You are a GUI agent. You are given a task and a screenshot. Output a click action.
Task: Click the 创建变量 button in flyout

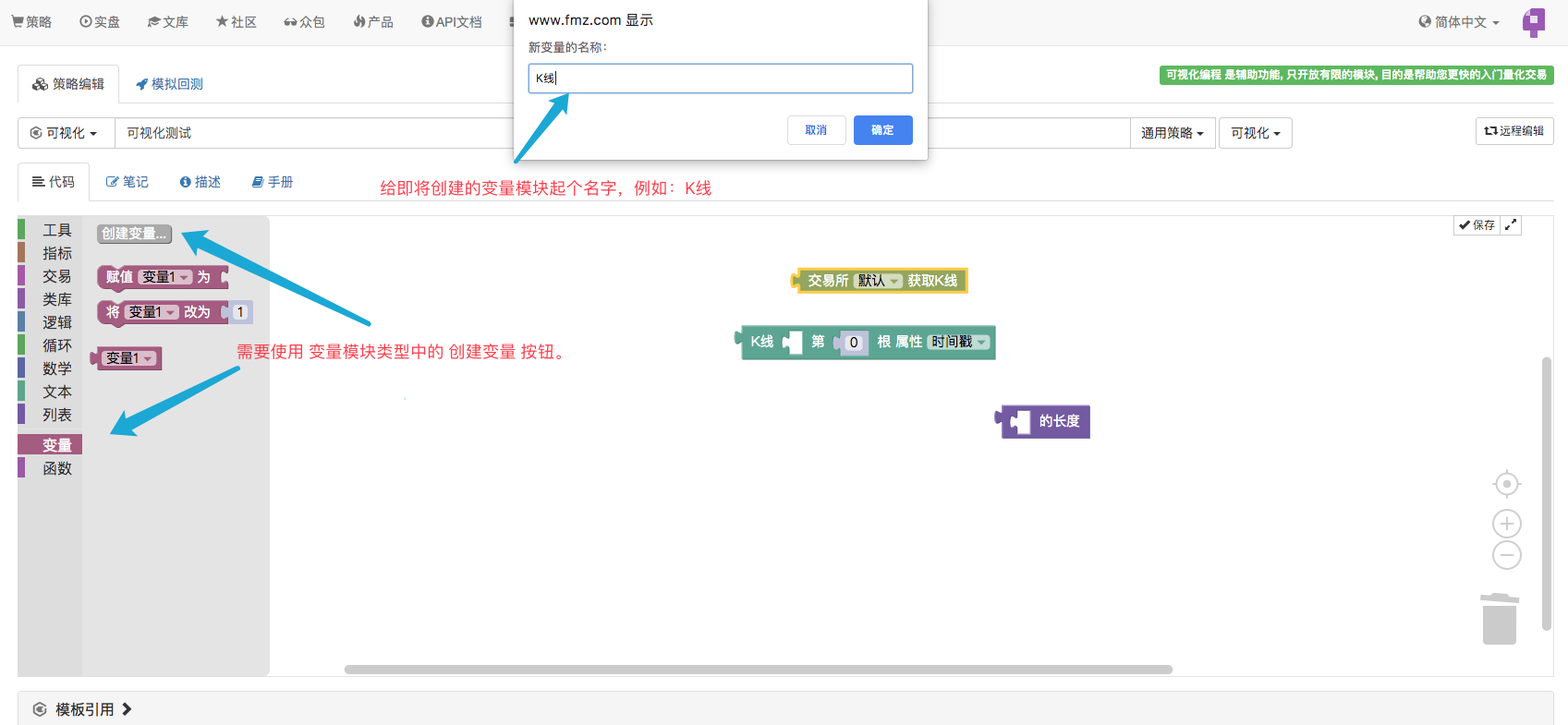pyautogui.click(x=134, y=234)
